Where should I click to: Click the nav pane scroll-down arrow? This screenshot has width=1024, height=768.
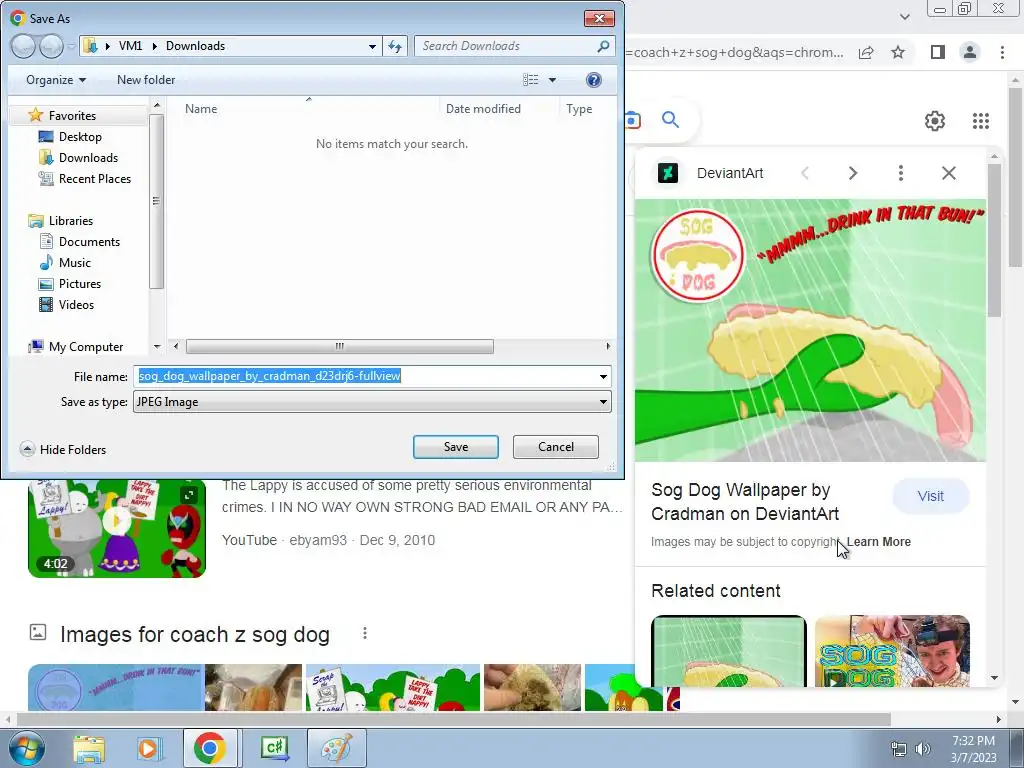157,347
